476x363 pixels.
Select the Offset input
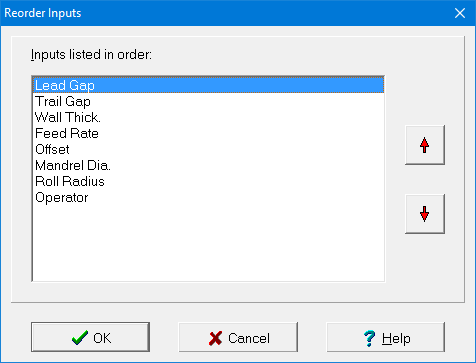click(x=208, y=149)
